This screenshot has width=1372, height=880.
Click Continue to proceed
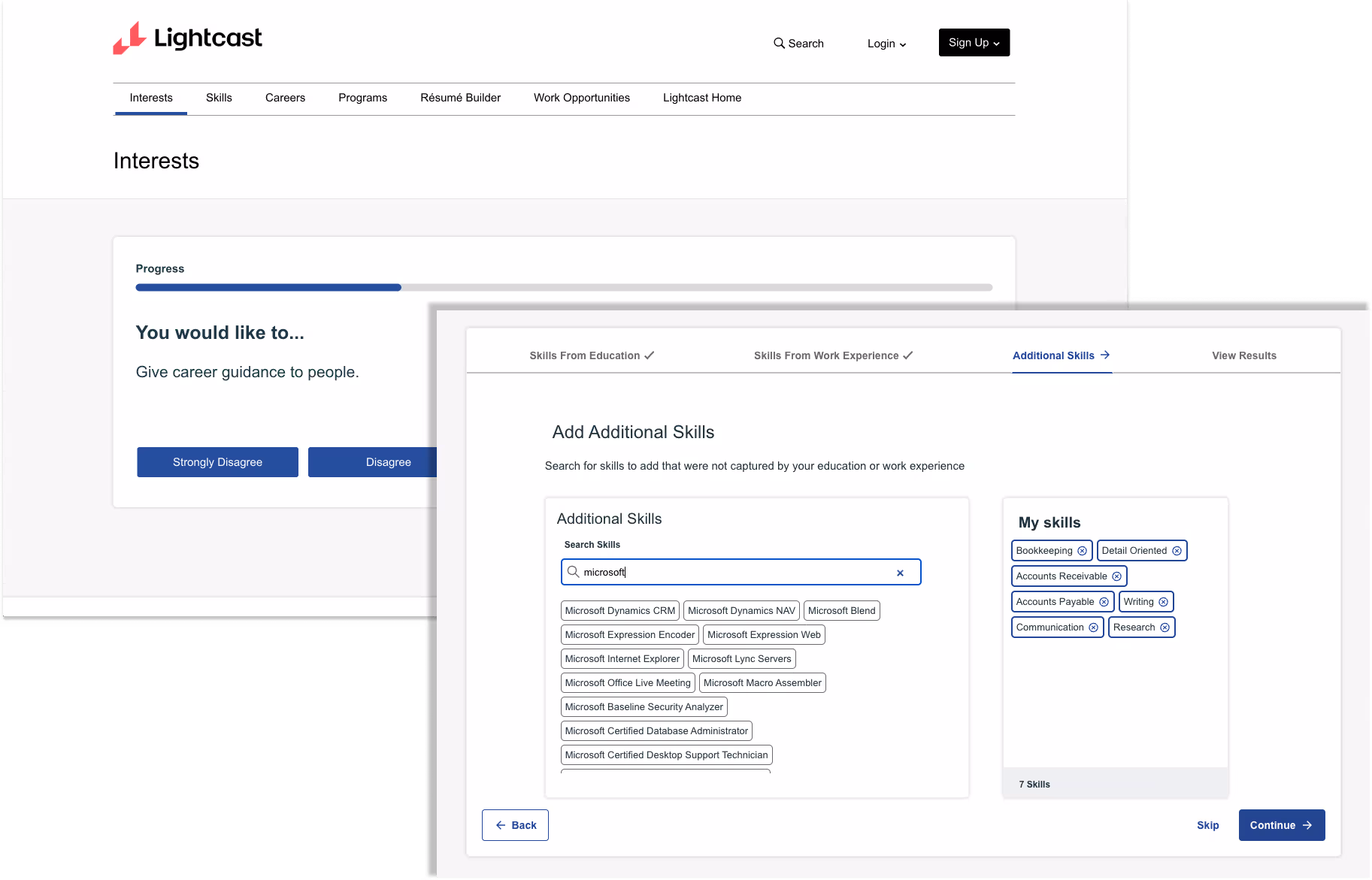point(1282,825)
